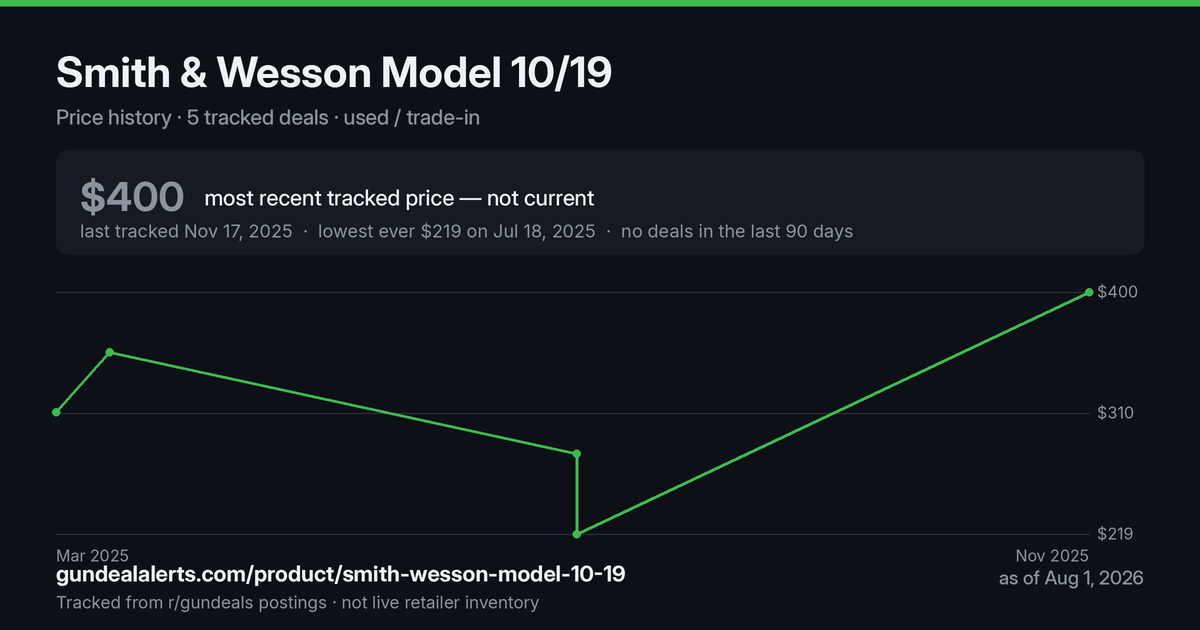Click the Nov 2025 x-axis label
1200x630 pixels.
tap(1052, 555)
